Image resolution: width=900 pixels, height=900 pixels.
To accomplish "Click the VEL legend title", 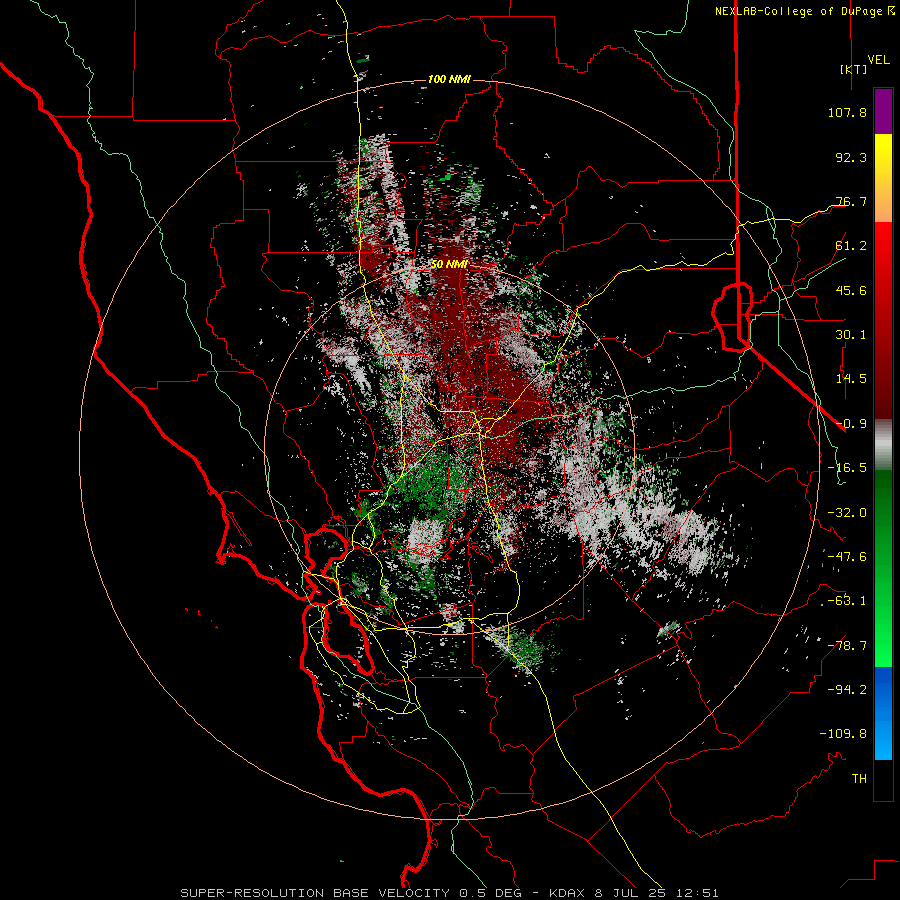I will coord(878,60).
